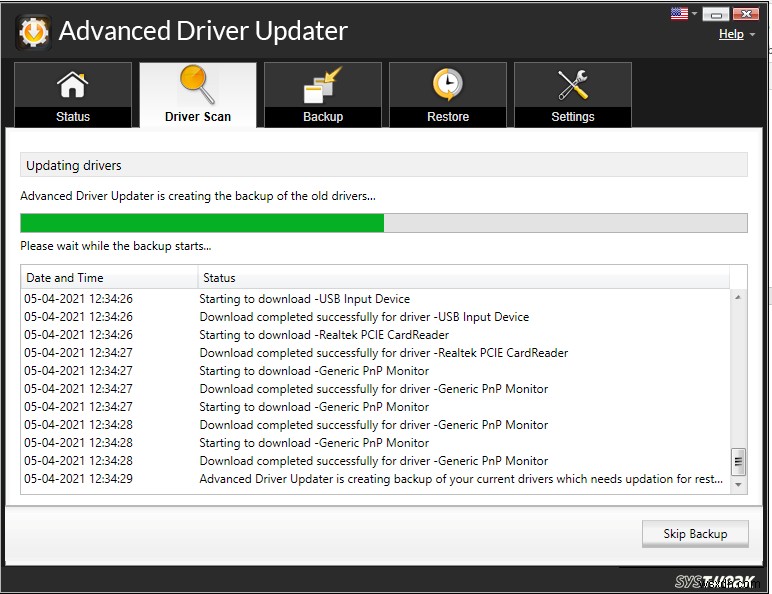Open the Settings wrench and screwdriver icon
This screenshot has height=594, width=772.
(573, 86)
